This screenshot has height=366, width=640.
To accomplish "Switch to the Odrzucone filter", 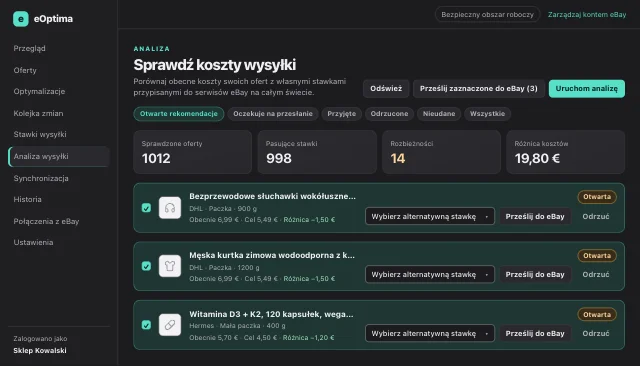I will point(389,114).
